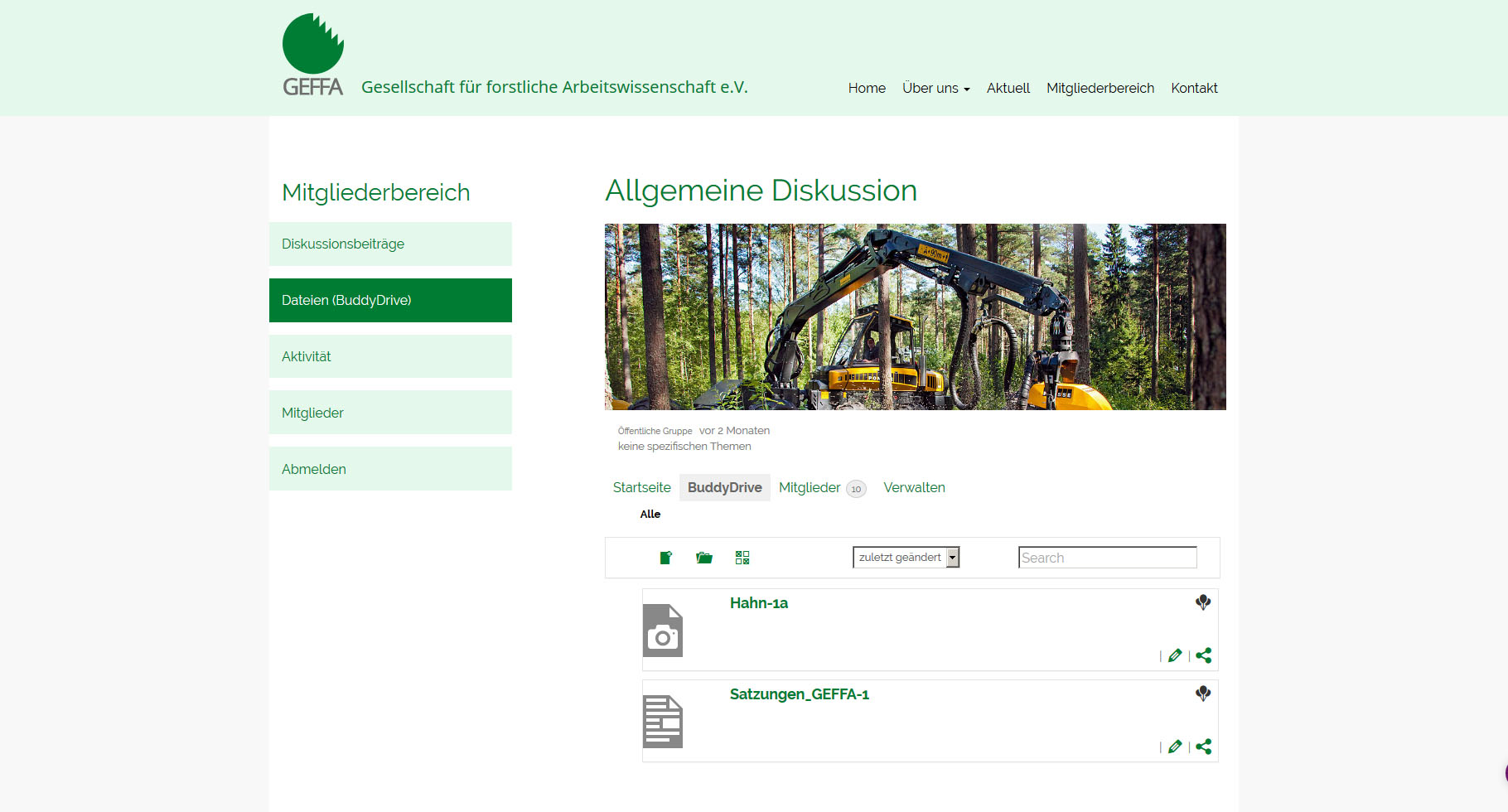Click the new folder icon in toolbar
Viewport: 1508px width, 812px height.
coord(704,558)
